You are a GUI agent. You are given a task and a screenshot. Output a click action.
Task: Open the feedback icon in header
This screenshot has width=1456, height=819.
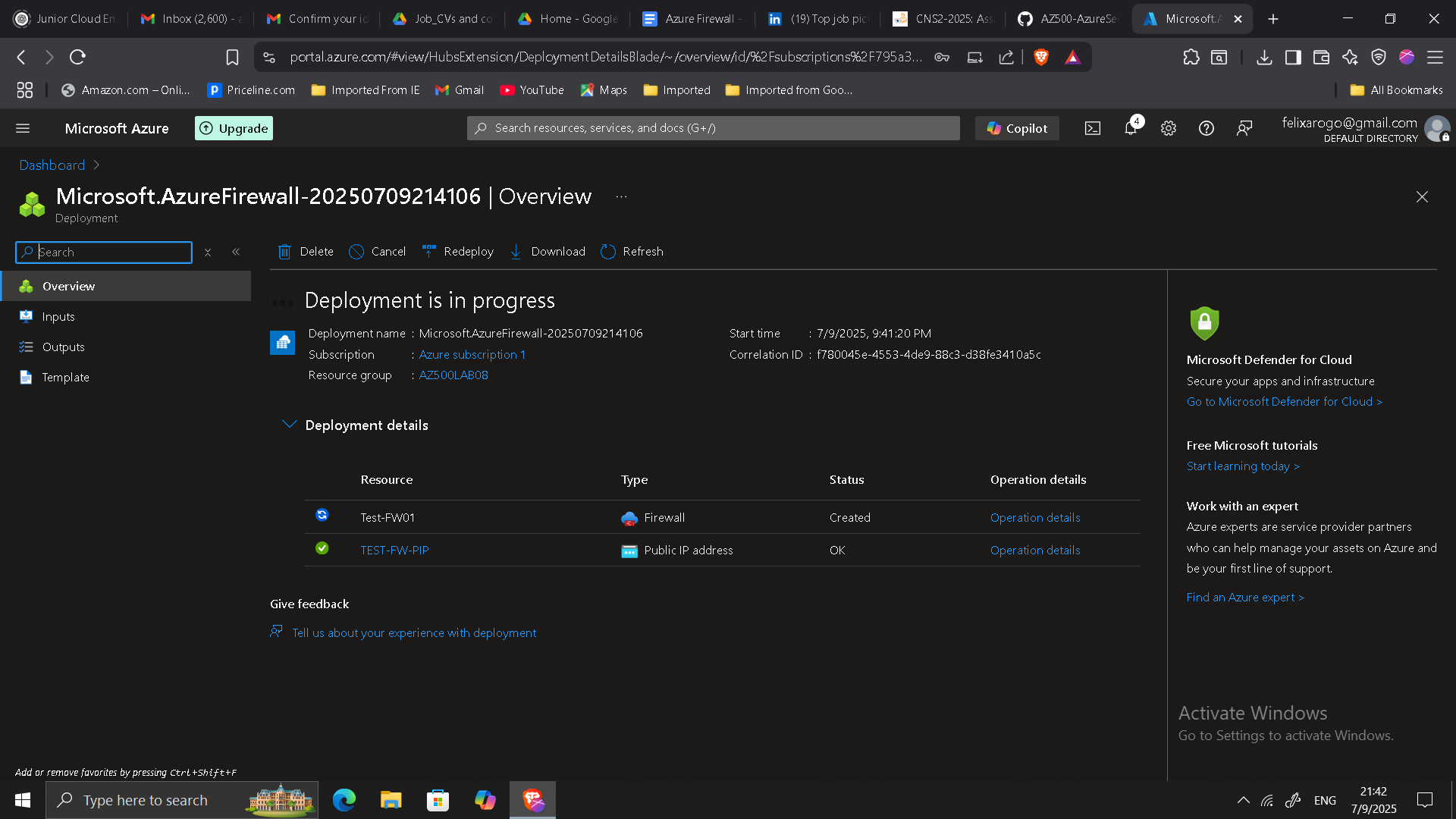tap(1244, 128)
